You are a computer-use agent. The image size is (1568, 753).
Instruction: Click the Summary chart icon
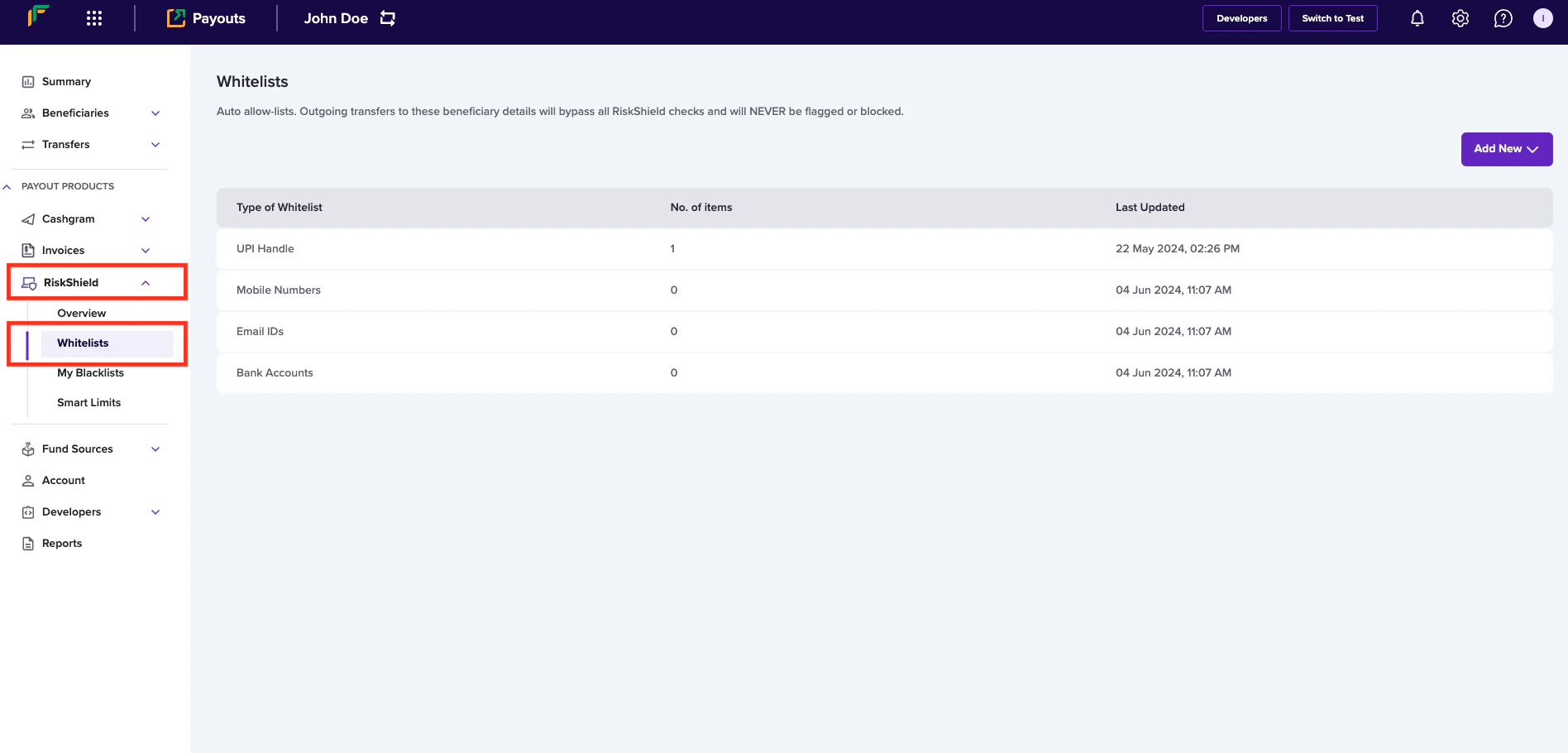pos(28,82)
